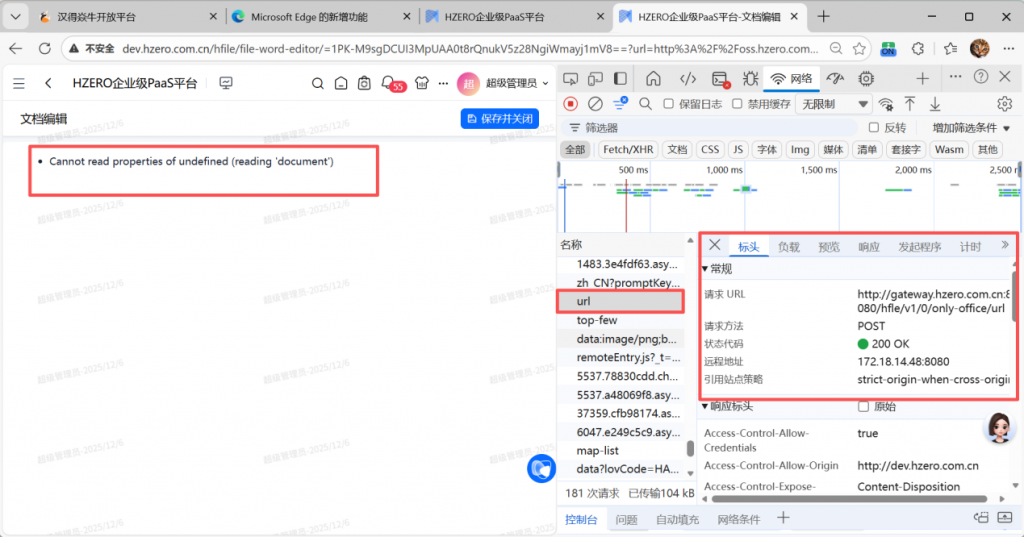Screen dimensions: 1024x537
Task: Open the DevTools Console panel icon
Action: (x=720, y=79)
